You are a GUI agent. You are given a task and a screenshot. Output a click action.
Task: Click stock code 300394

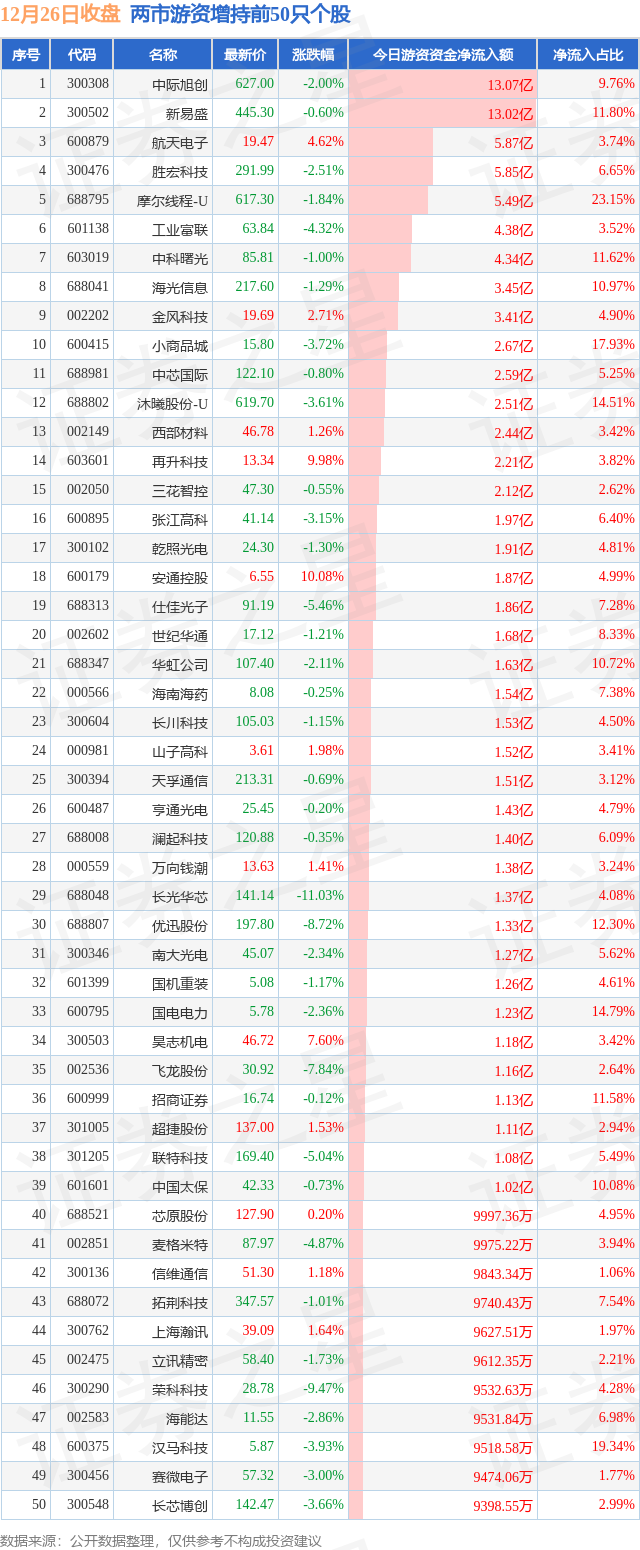tap(88, 780)
